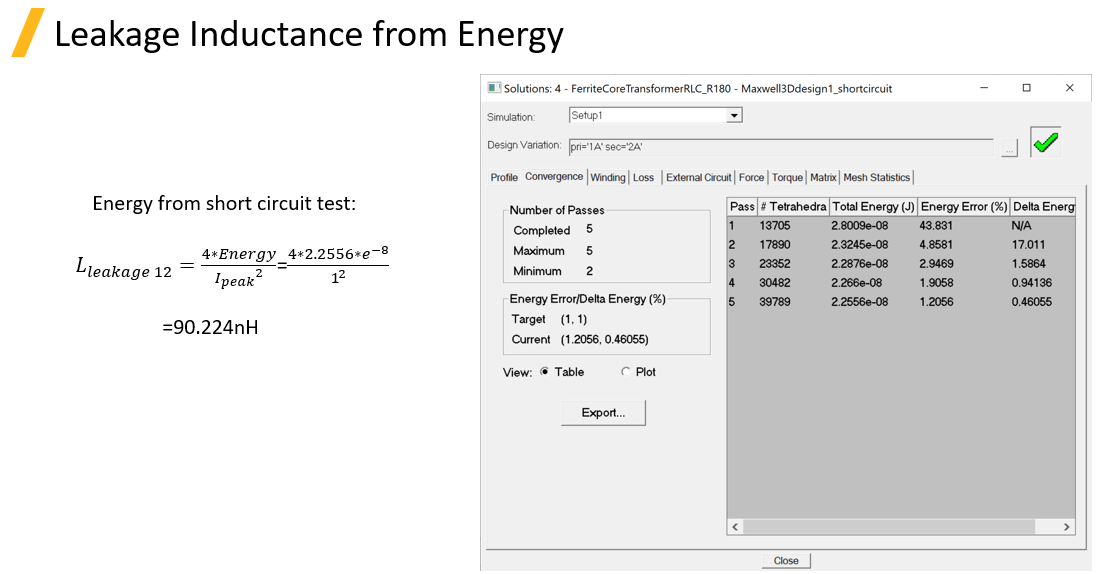Click the Close button at bottom
This screenshot has width=1100, height=574.
point(786,561)
